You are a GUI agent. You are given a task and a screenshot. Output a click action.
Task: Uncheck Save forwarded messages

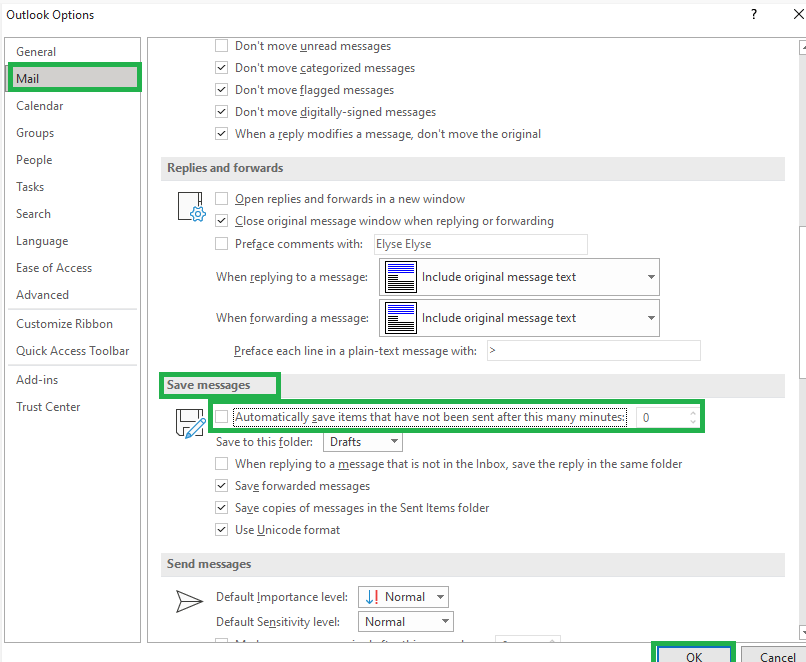click(222, 485)
